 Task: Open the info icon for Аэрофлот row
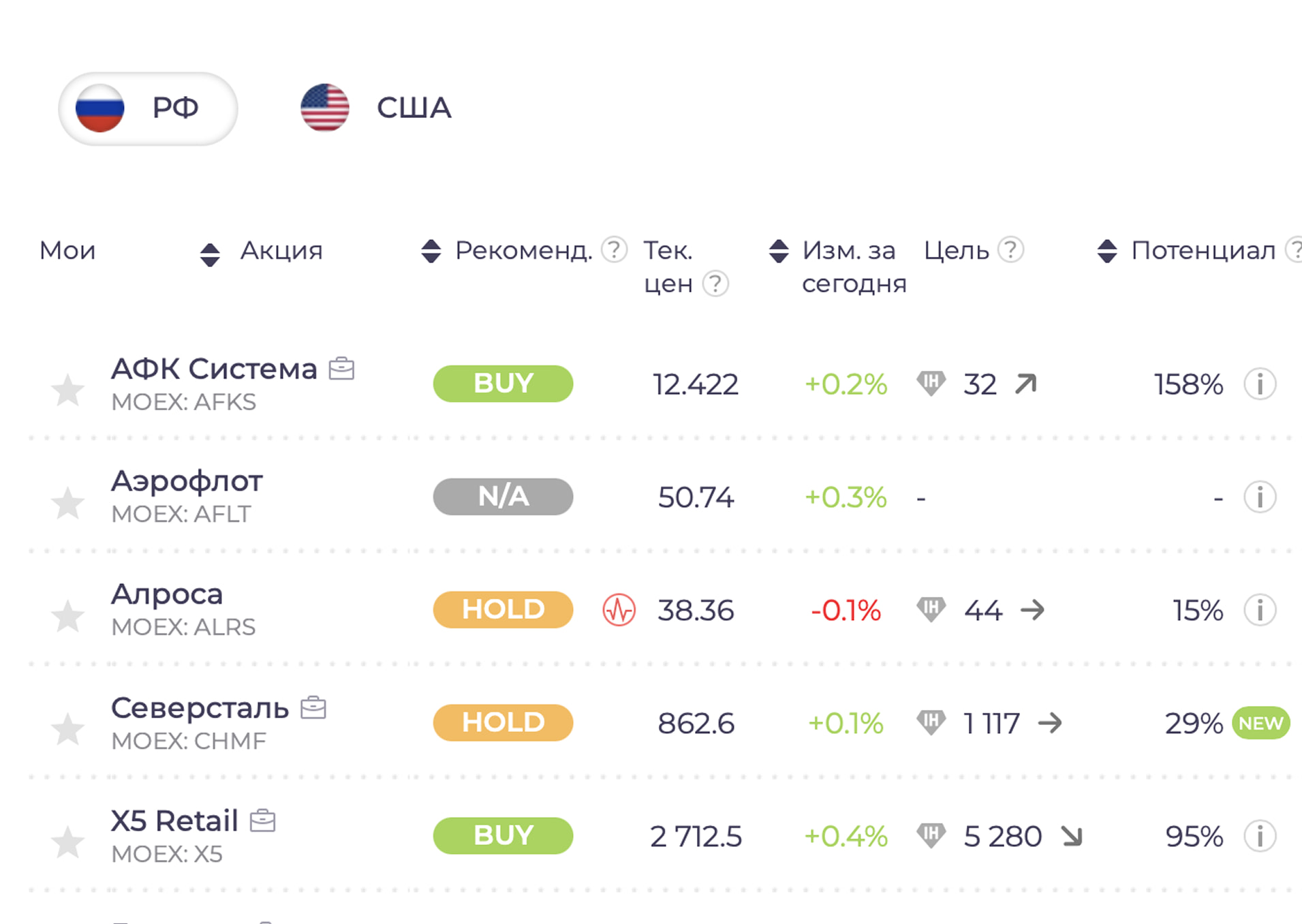[x=1260, y=497]
